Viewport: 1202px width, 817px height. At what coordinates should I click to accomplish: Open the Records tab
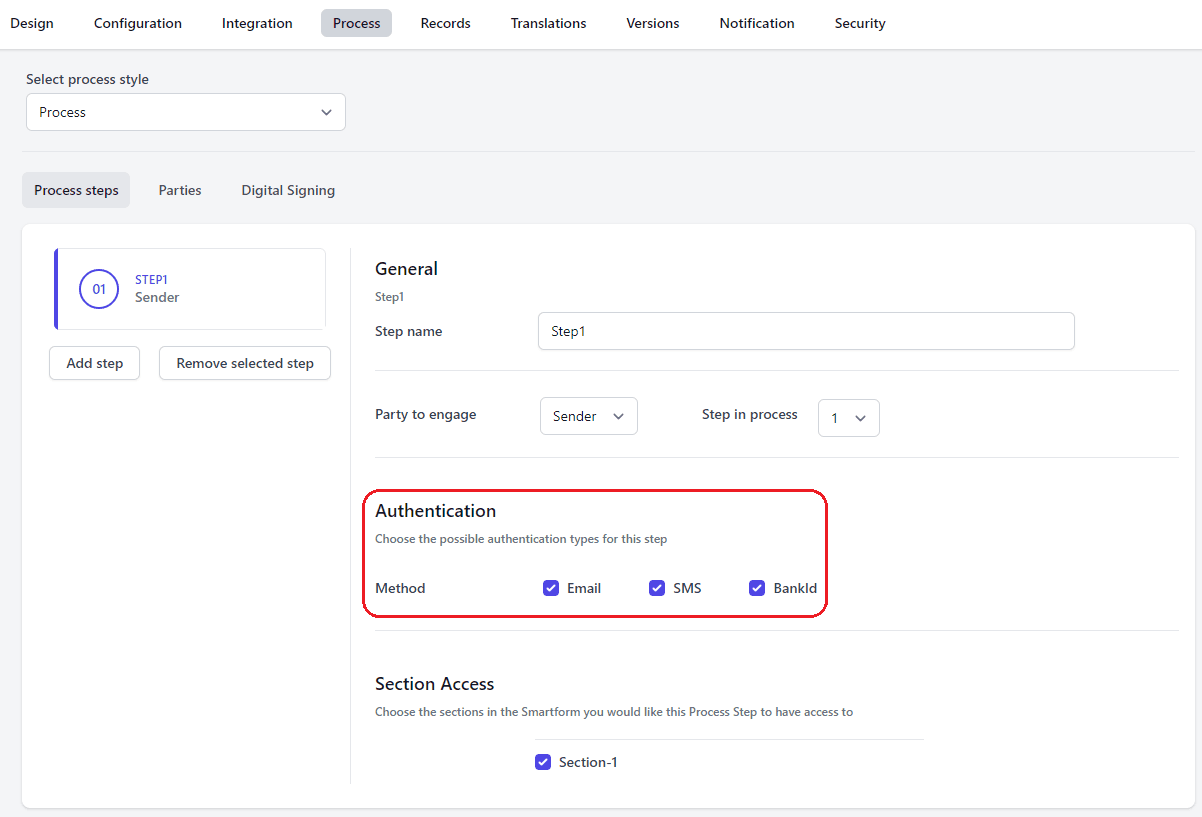(x=445, y=23)
